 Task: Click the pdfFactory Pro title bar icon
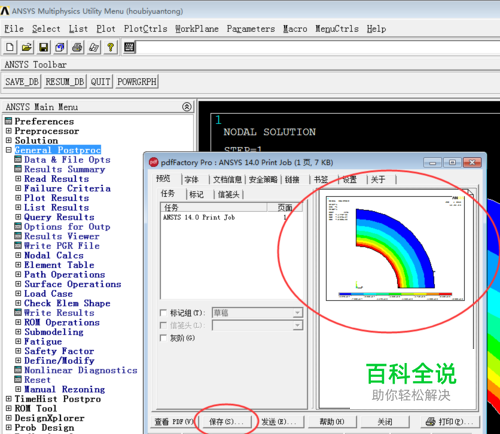153,162
